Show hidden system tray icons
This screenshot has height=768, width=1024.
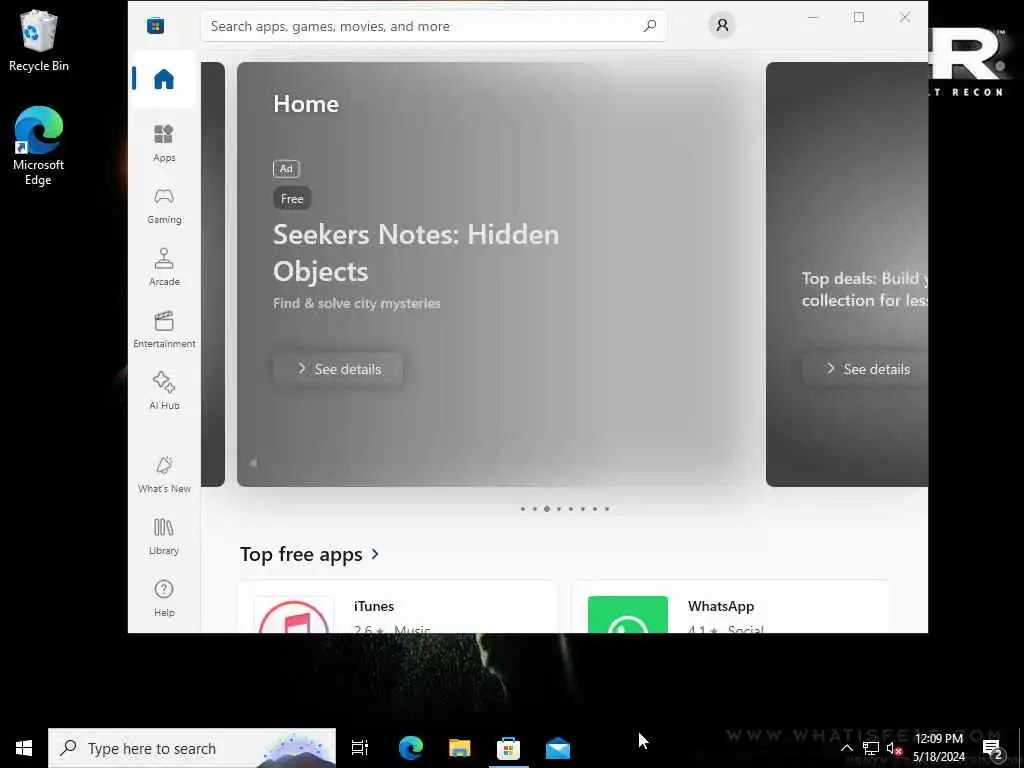[846, 748]
